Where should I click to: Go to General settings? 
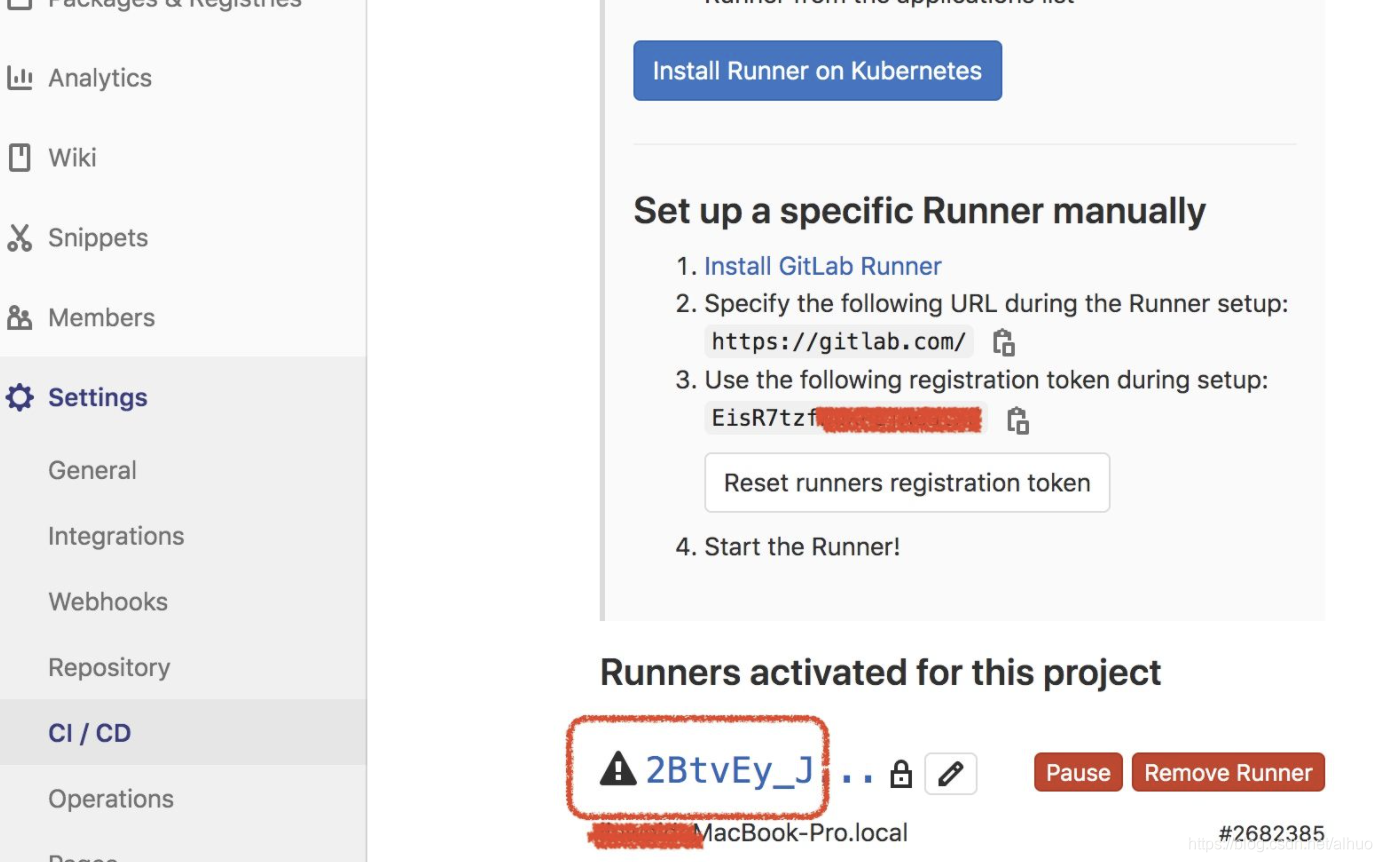click(x=93, y=470)
